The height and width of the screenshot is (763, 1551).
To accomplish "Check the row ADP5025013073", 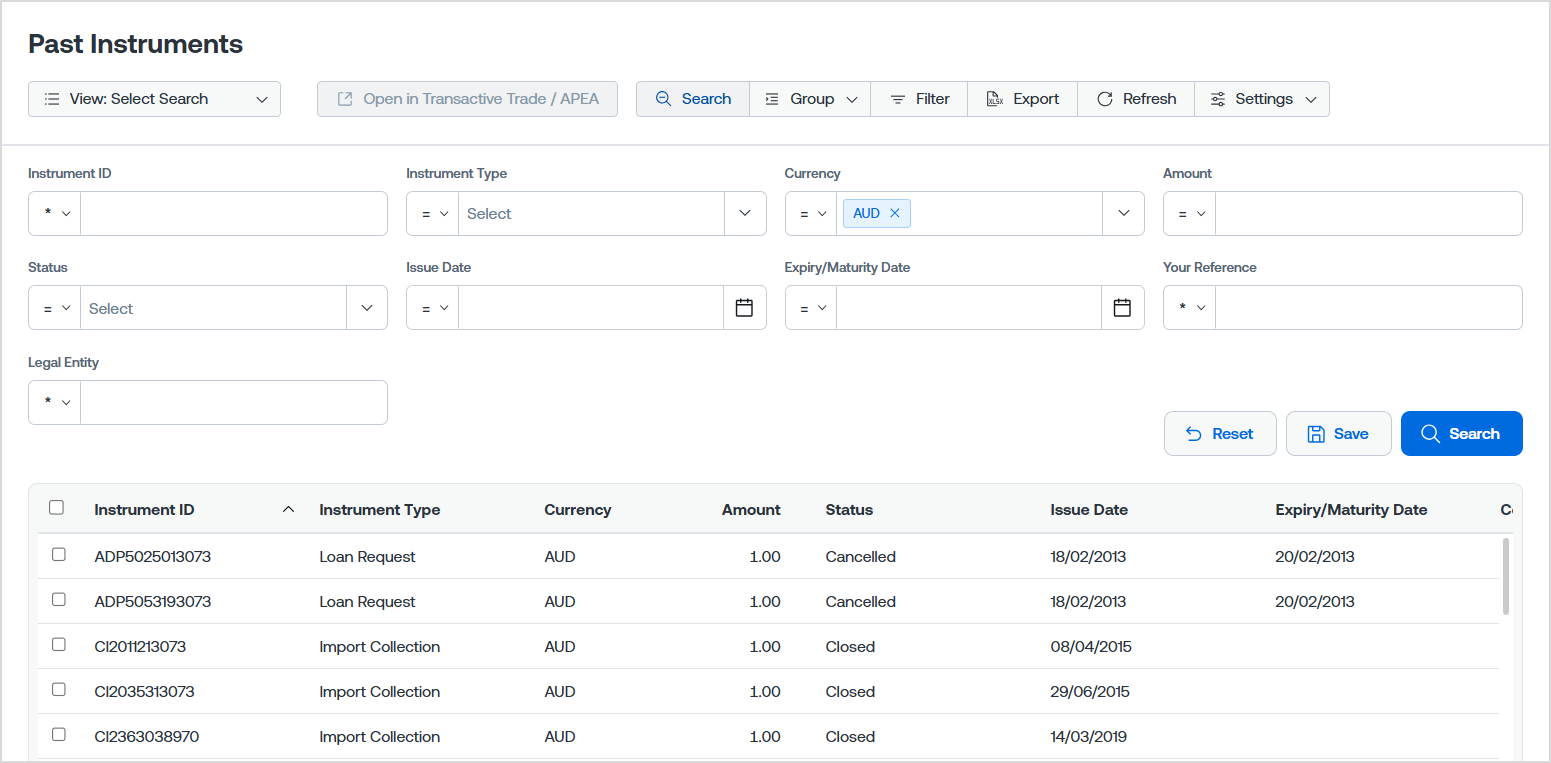I will click(x=58, y=554).
